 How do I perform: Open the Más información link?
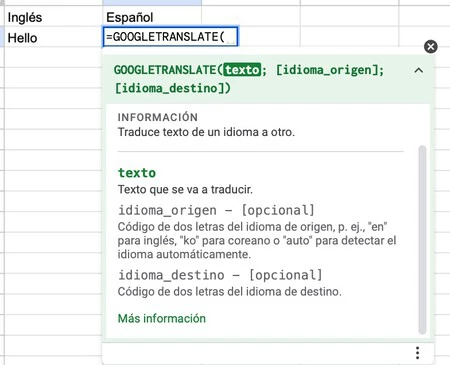click(162, 318)
